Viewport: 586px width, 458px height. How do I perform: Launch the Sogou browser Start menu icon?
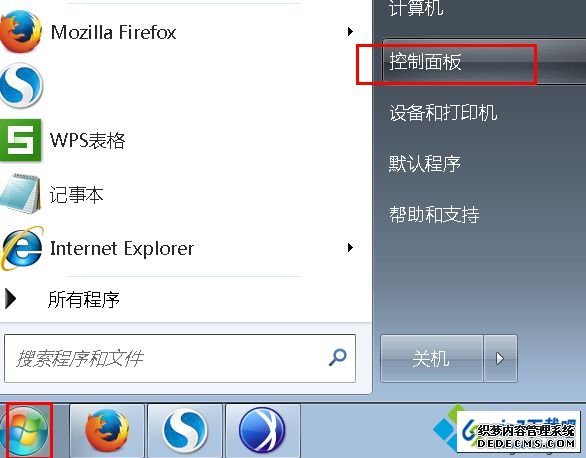[x=21, y=86]
